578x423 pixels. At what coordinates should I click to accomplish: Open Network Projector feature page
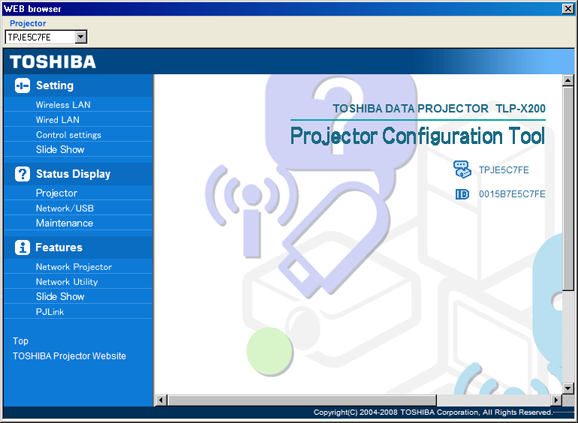click(74, 267)
